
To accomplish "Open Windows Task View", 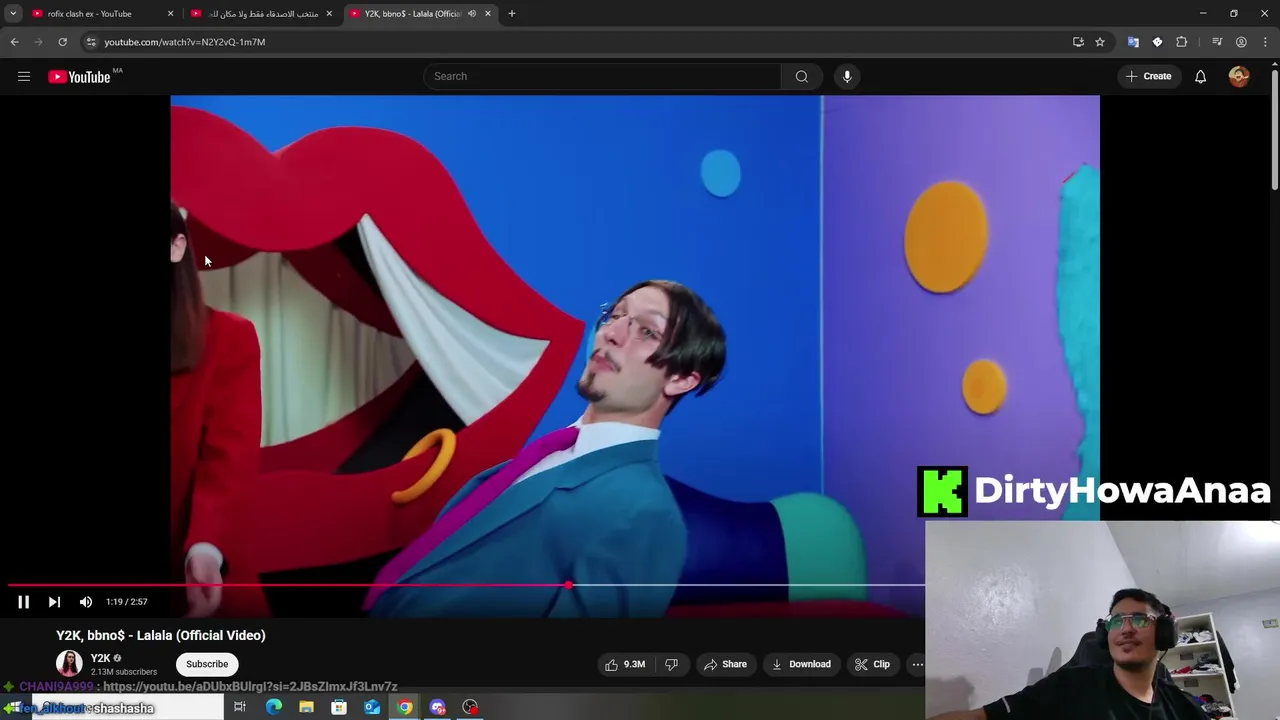I will click(240, 707).
